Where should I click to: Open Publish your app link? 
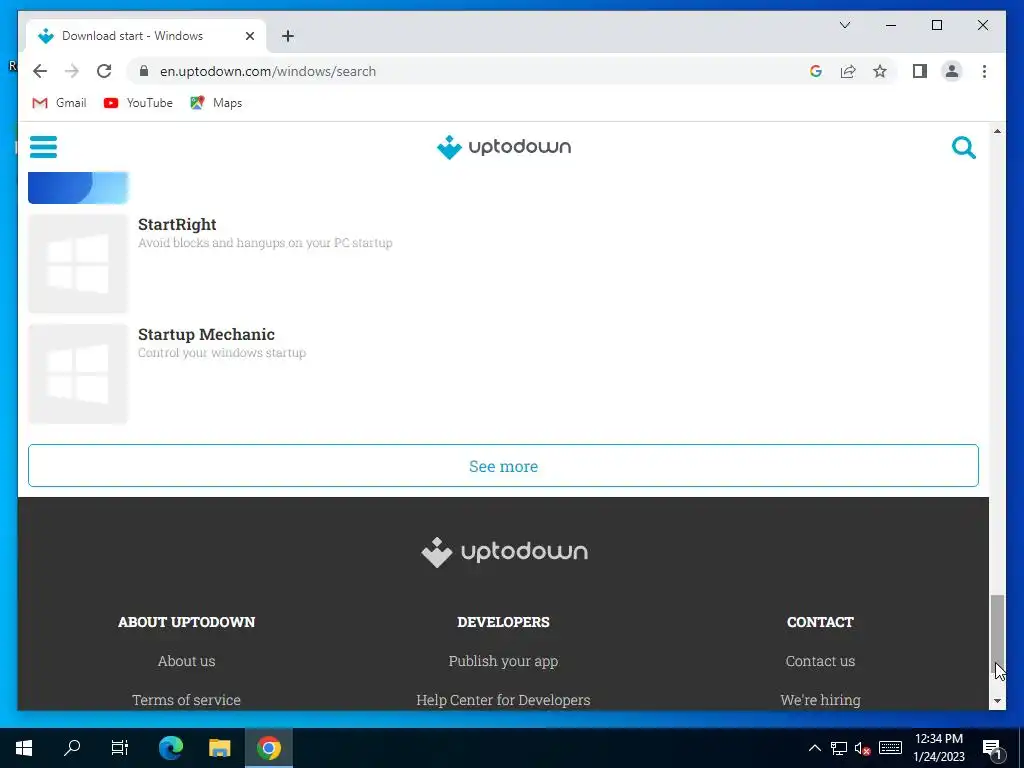coord(503,661)
